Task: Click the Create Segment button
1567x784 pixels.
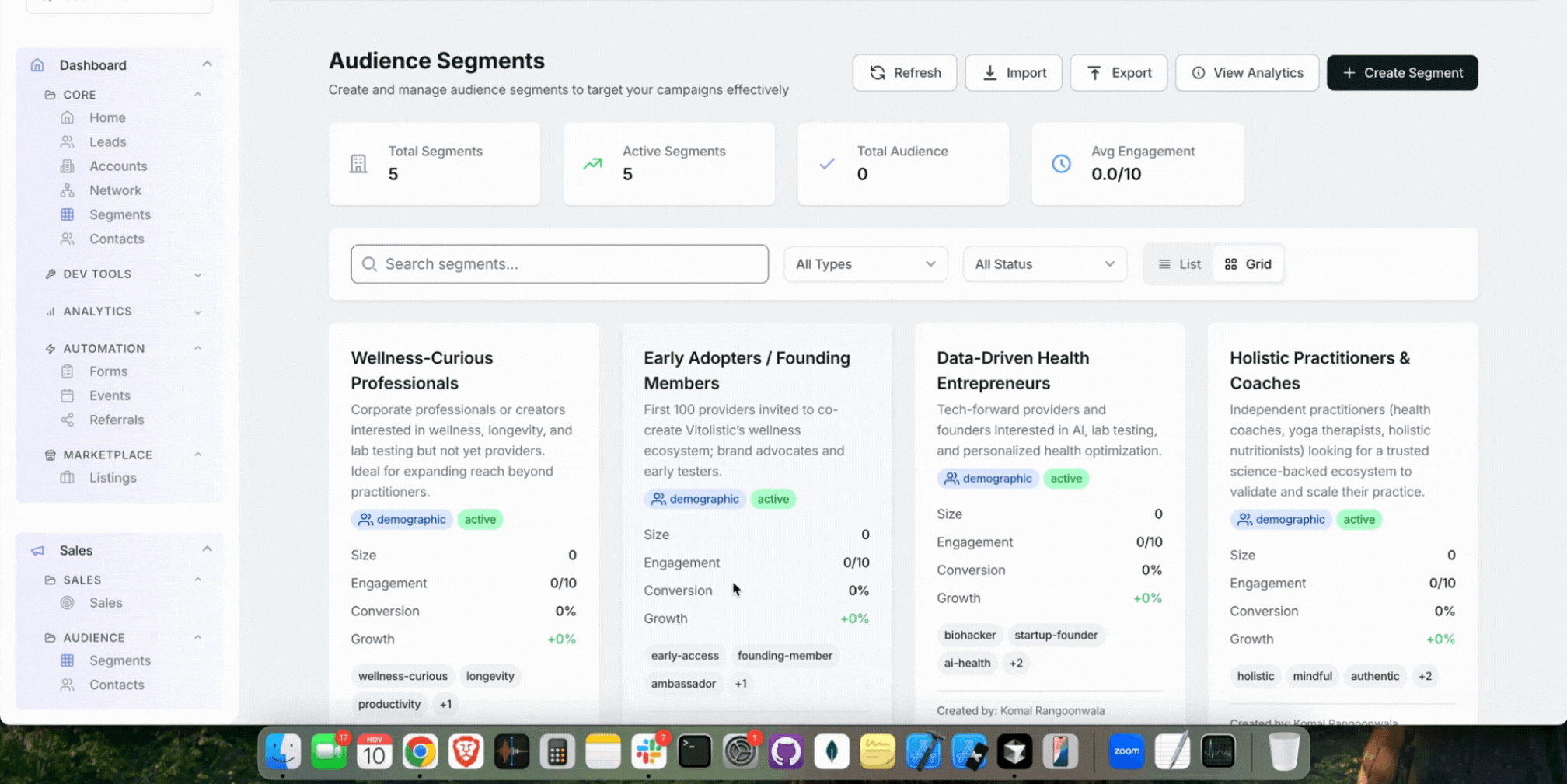Action: pyautogui.click(x=1402, y=72)
